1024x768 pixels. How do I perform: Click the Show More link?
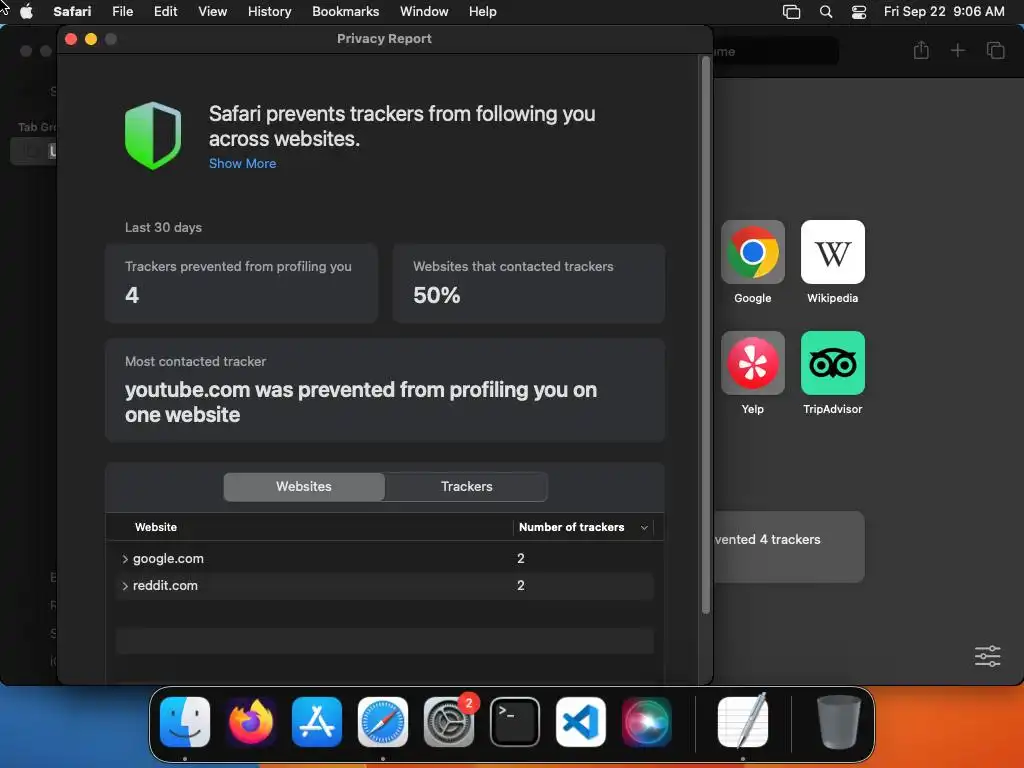click(x=242, y=163)
